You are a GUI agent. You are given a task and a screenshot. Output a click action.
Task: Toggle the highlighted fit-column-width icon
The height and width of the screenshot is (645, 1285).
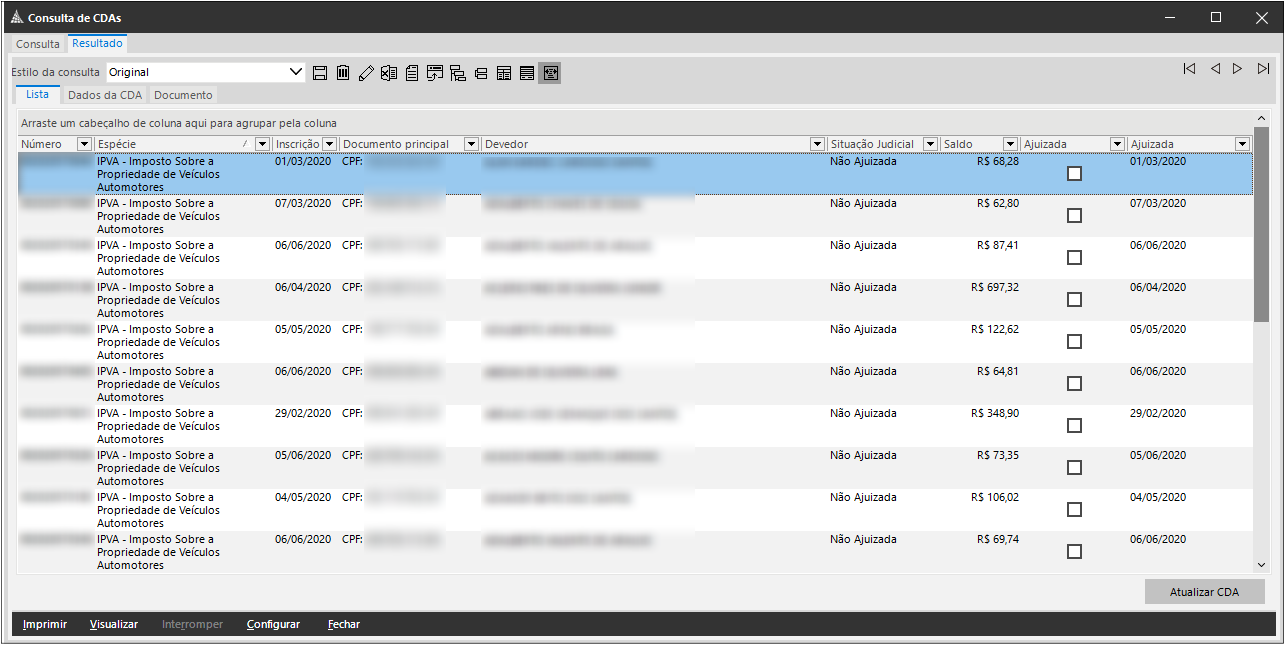(x=550, y=72)
